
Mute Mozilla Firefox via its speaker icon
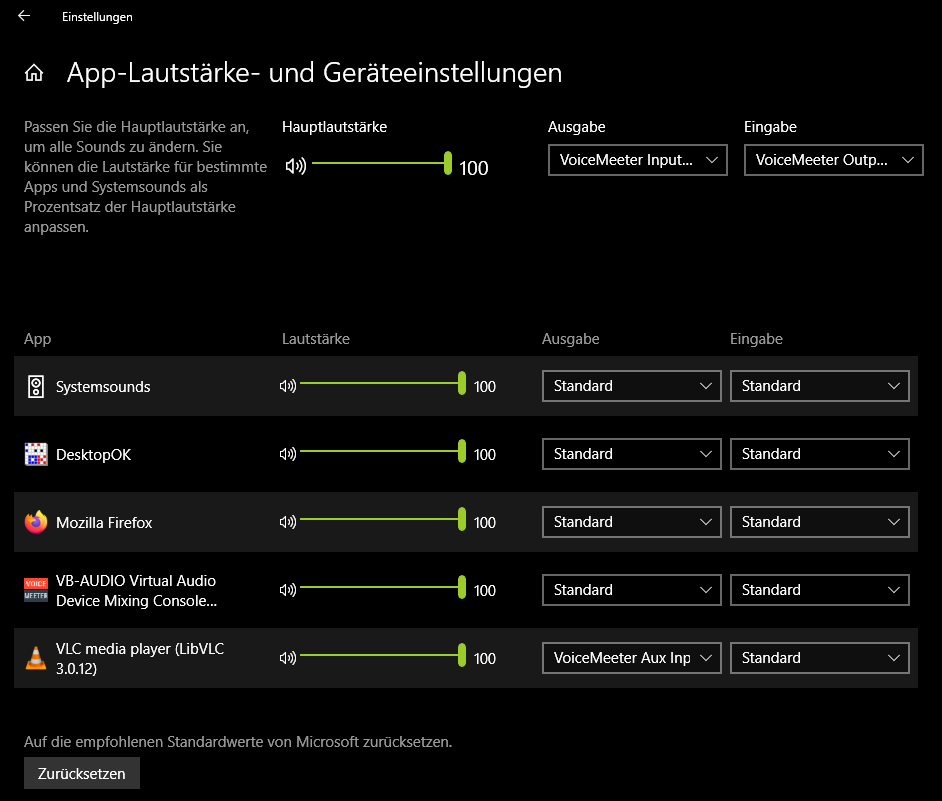coord(288,522)
